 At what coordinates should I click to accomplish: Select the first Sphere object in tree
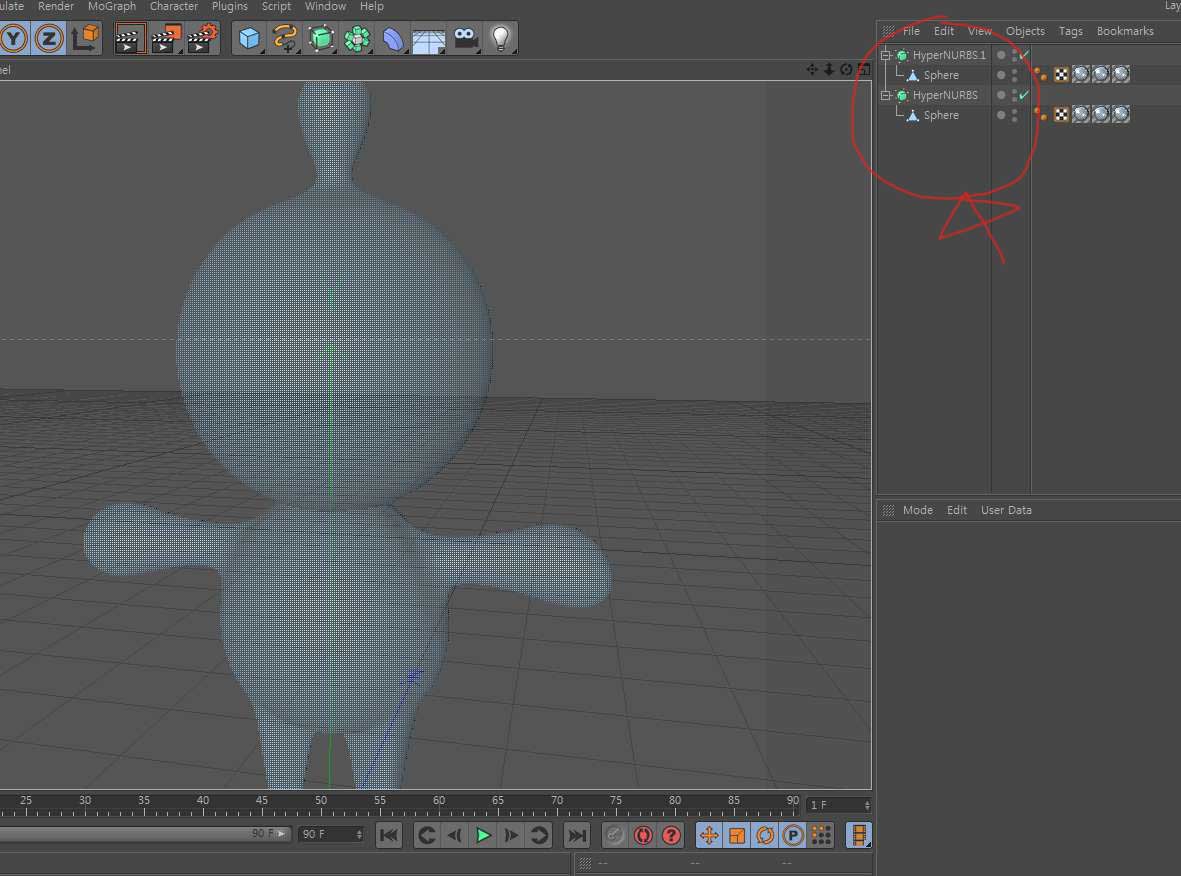coord(940,75)
